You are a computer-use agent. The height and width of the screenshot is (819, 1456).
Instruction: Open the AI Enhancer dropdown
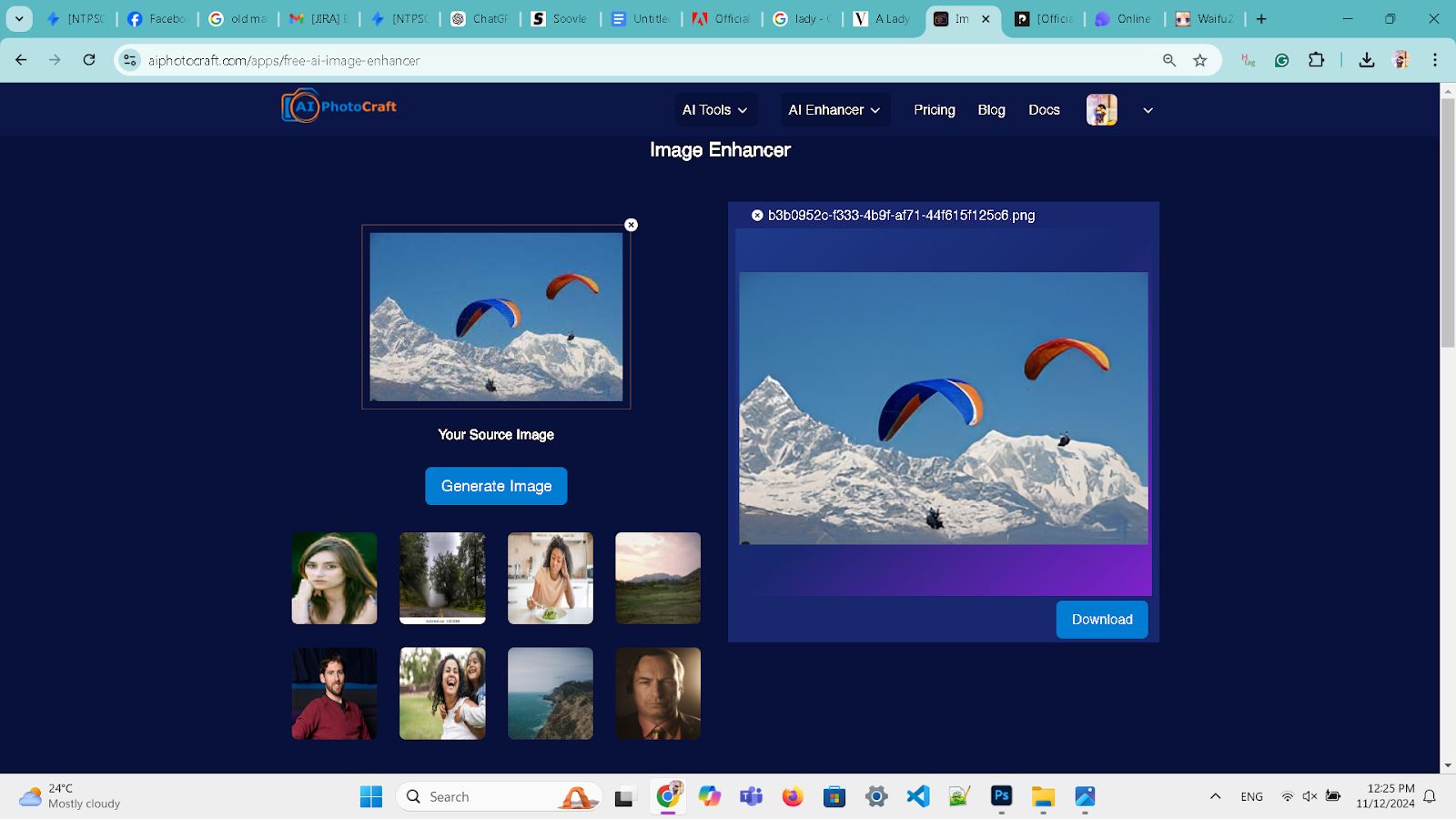834,110
